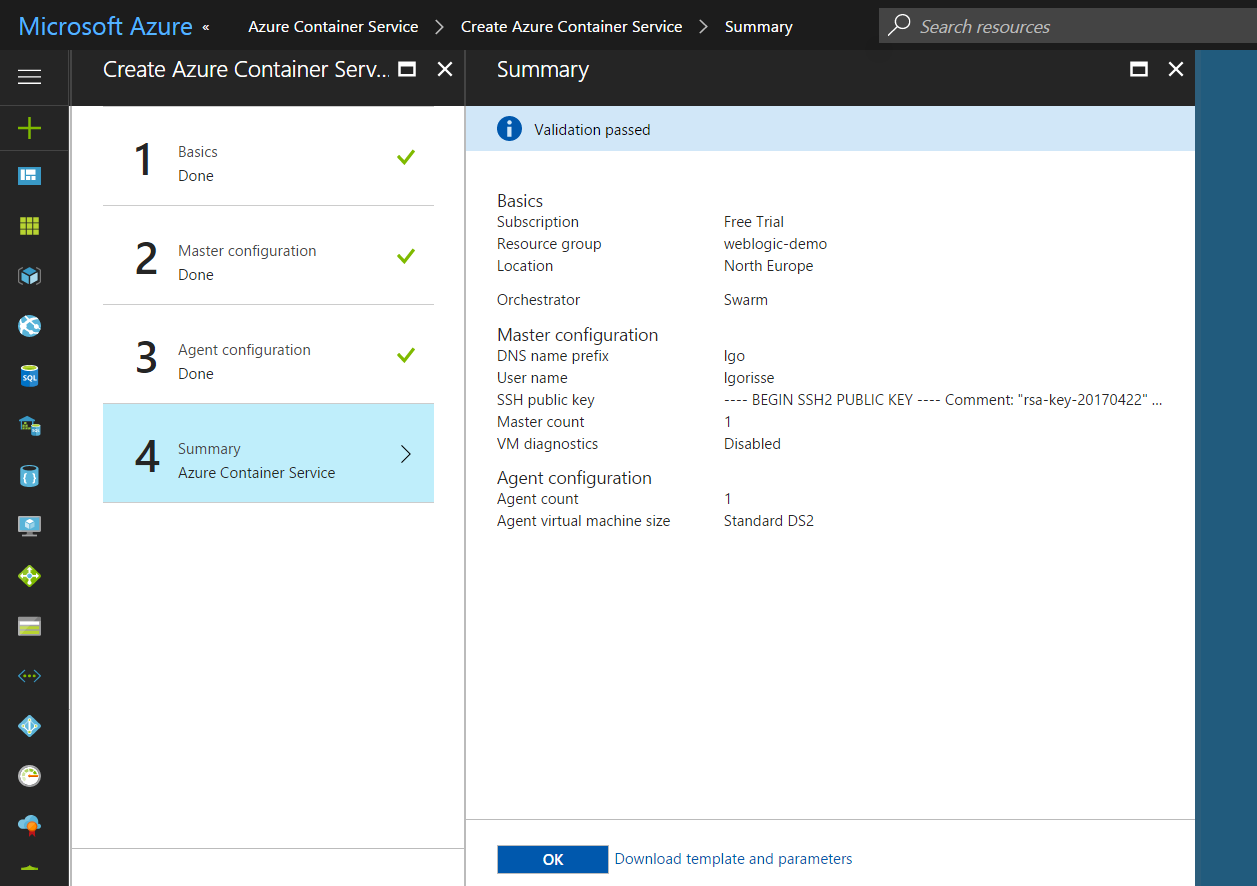The width and height of the screenshot is (1257, 886).
Task: Expand step 4 Summary chevron
Action: point(405,454)
